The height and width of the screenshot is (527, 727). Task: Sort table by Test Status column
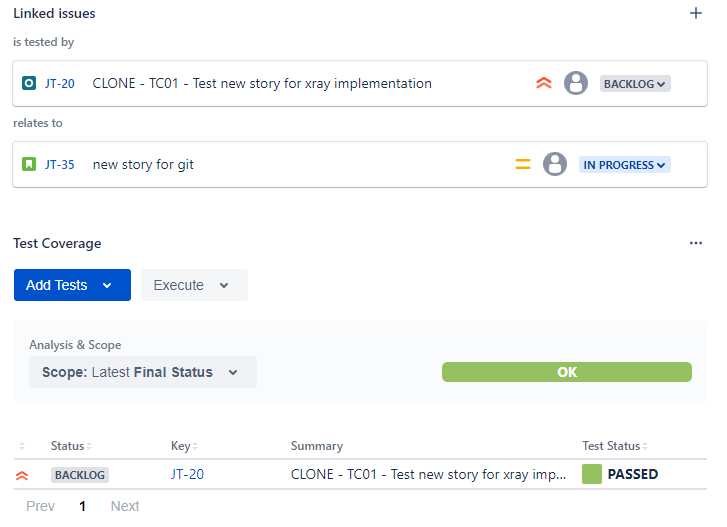pyautogui.click(x=615, y=446)
